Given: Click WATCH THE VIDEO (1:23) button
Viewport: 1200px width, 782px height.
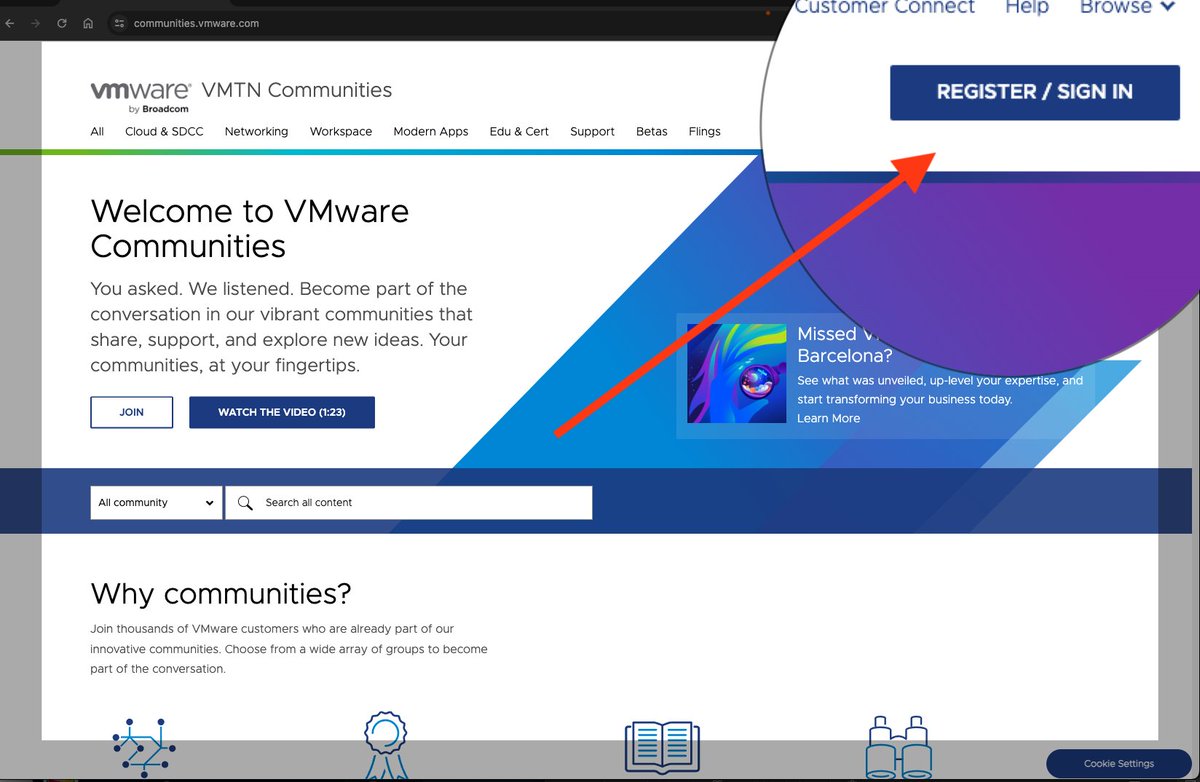Looking at the screenshot, I should point(282,412).
